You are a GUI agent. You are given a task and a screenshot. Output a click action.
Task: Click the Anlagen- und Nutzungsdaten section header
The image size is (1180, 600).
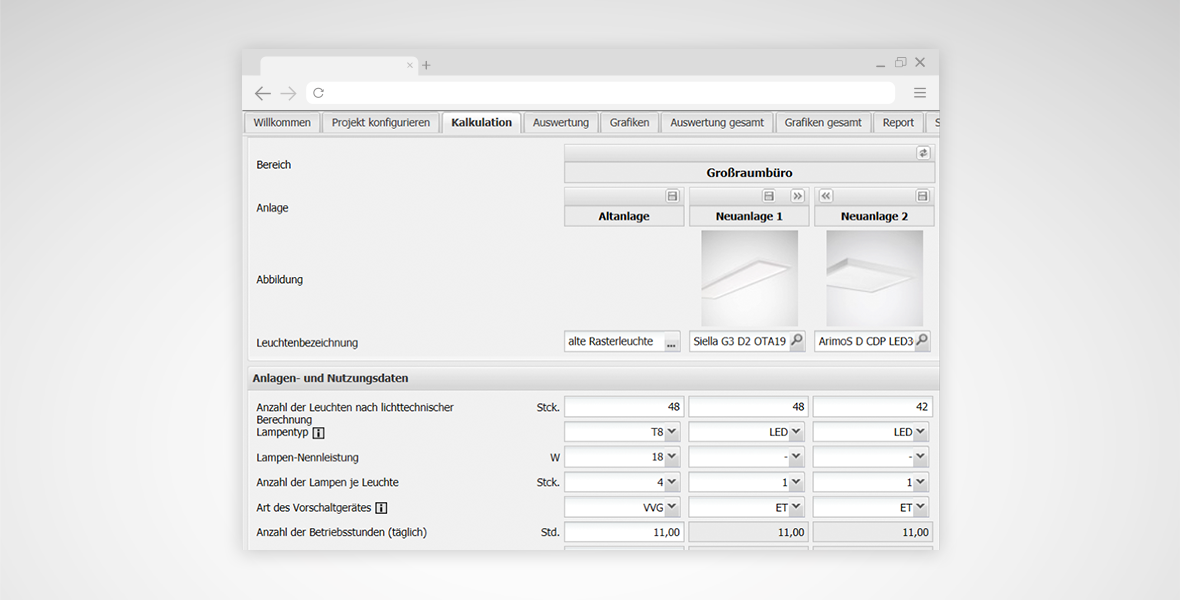(x=593, y=378)
